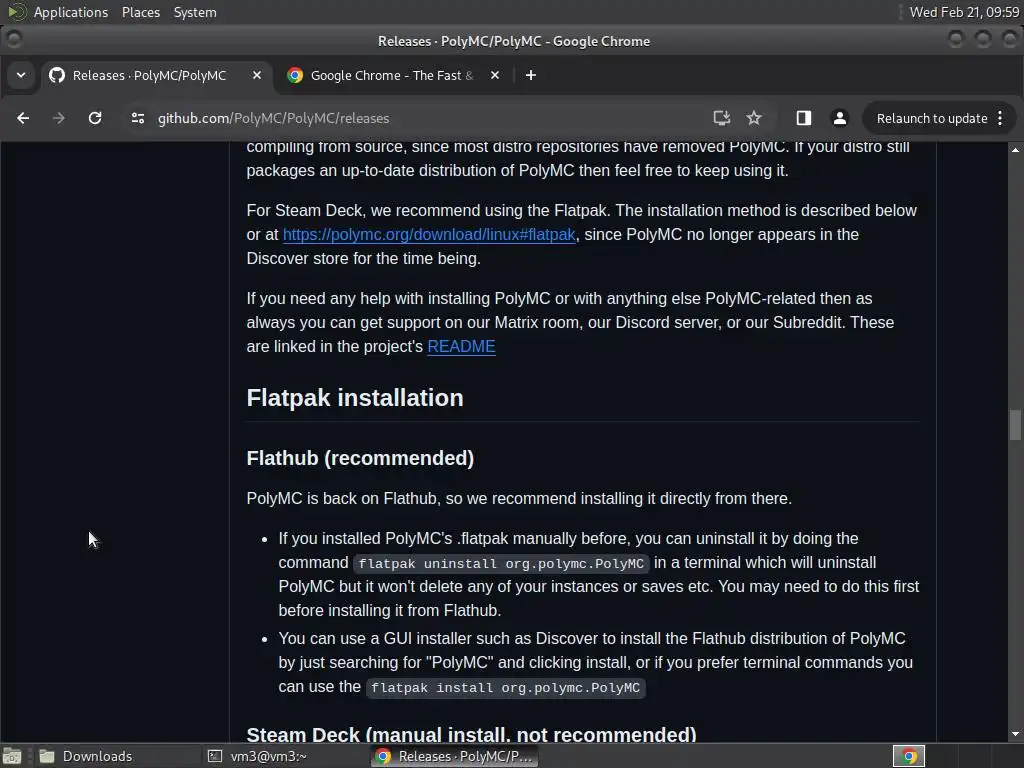
Task: Click the github.com address bar URL
Action: (274, 118)
